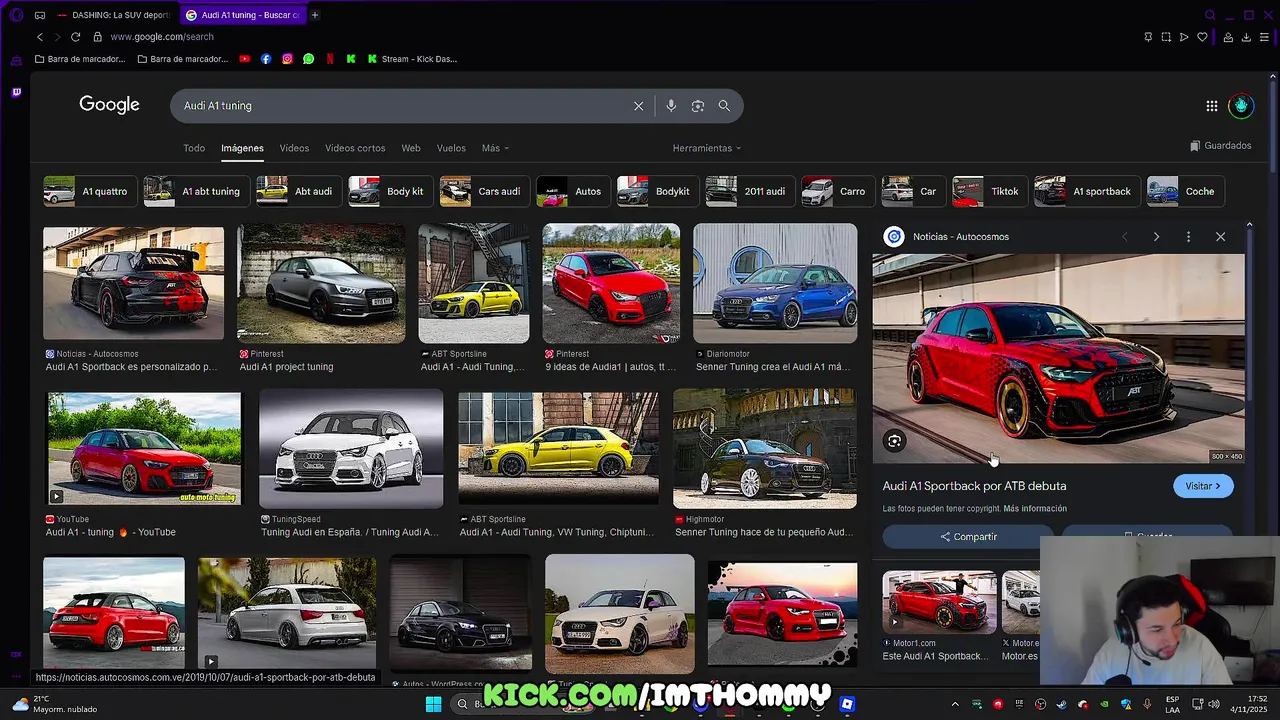Go back to the previous page
1280x720 pixels.
40,37
